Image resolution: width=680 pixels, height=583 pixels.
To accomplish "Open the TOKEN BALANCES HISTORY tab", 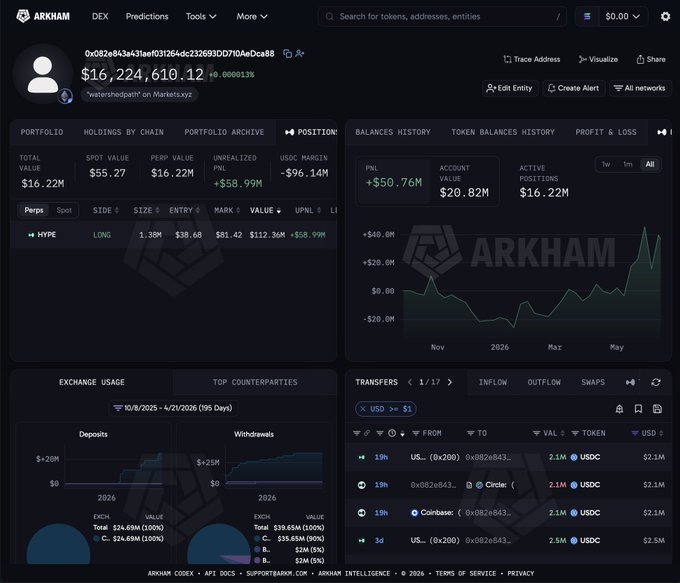I will coord(503,132).
